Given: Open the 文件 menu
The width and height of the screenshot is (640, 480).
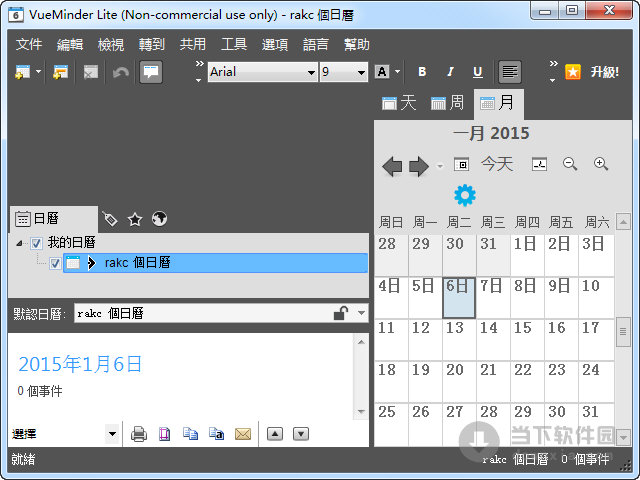Looking at the screenshot, I should click(29, 44).
